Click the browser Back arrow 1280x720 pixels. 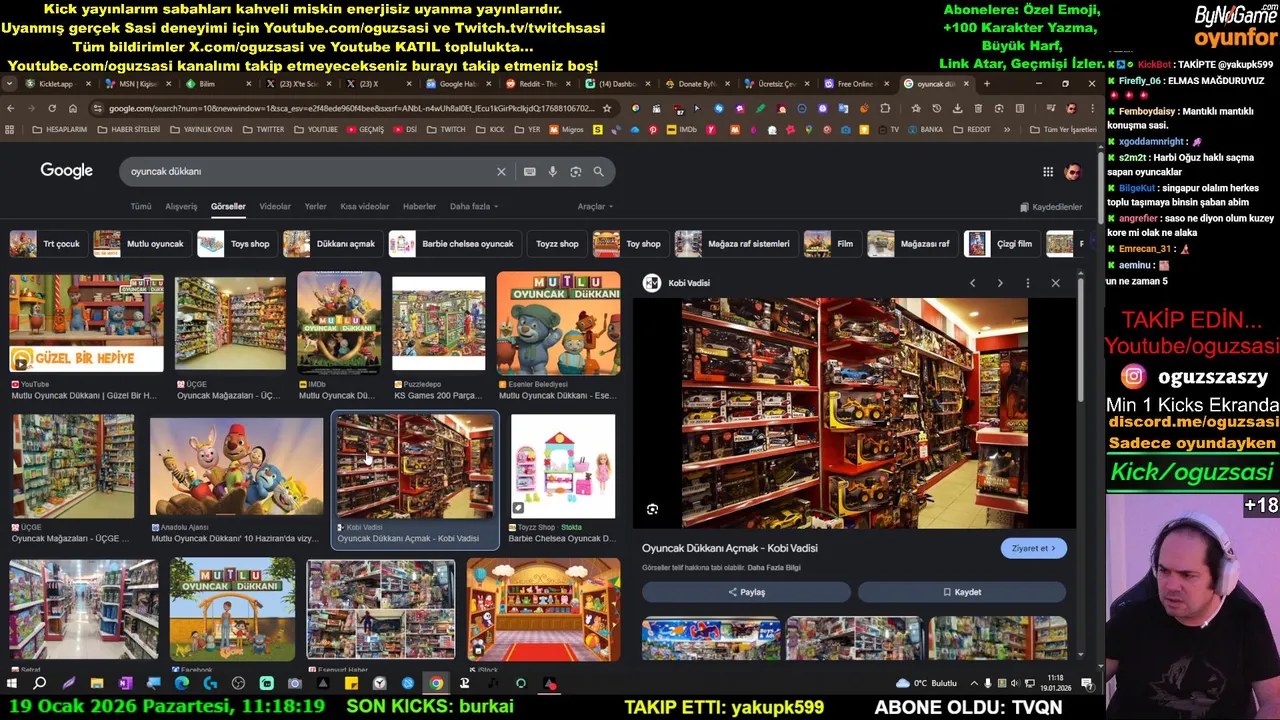click(10, 108)
